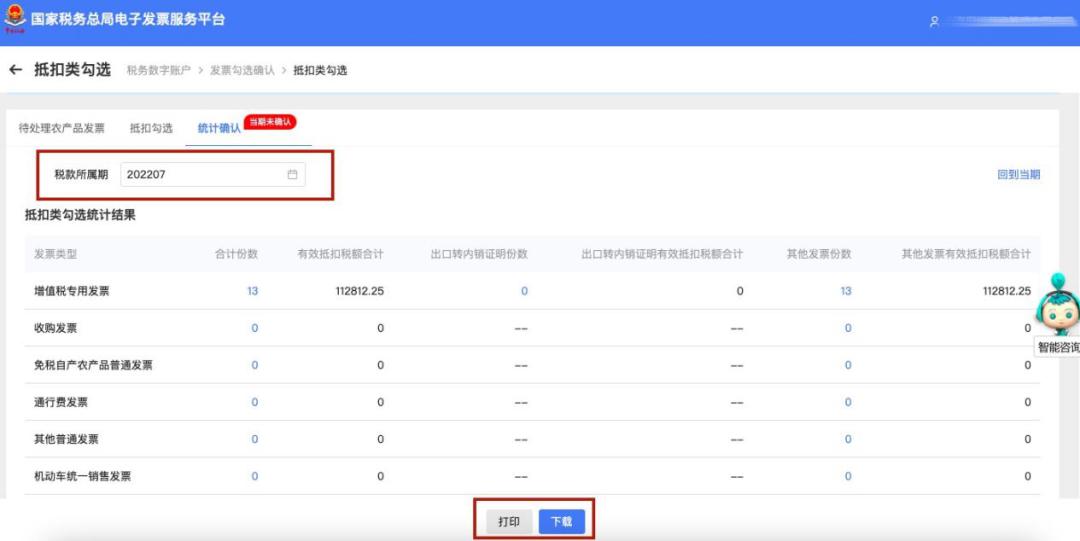Viewport: 1080px width, 541px height.
Task: Open 增值税专用发票 total count 13
Action: point(252,291)
